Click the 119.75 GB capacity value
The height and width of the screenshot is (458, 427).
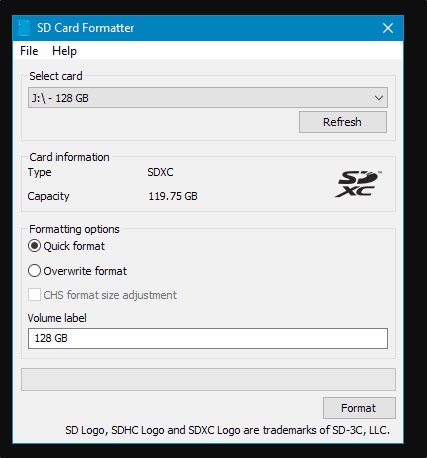coord(173,196)
